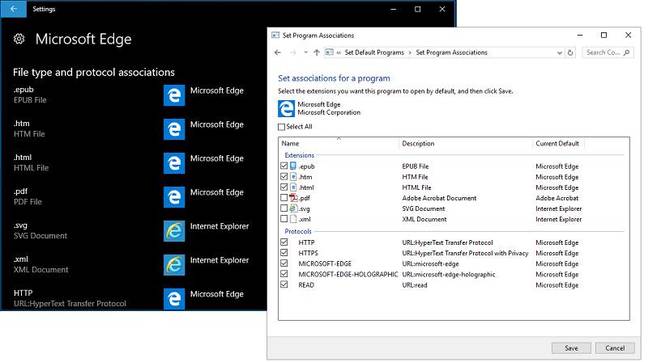
Task: Go up one level in Control Panel
Action: pyautogui.click(x=317, y=52)
